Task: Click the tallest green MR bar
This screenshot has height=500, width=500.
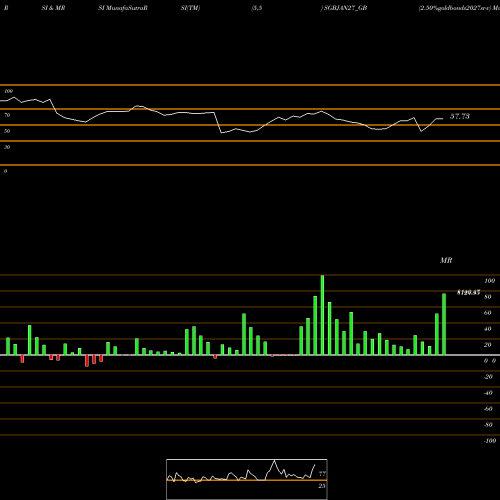Action: point(322,315)
